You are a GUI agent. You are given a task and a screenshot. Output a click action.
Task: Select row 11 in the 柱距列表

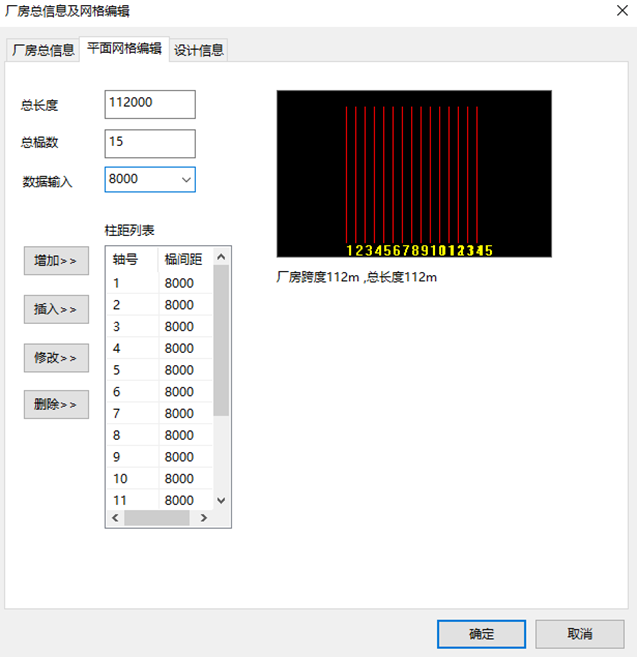tap(160, 500)
